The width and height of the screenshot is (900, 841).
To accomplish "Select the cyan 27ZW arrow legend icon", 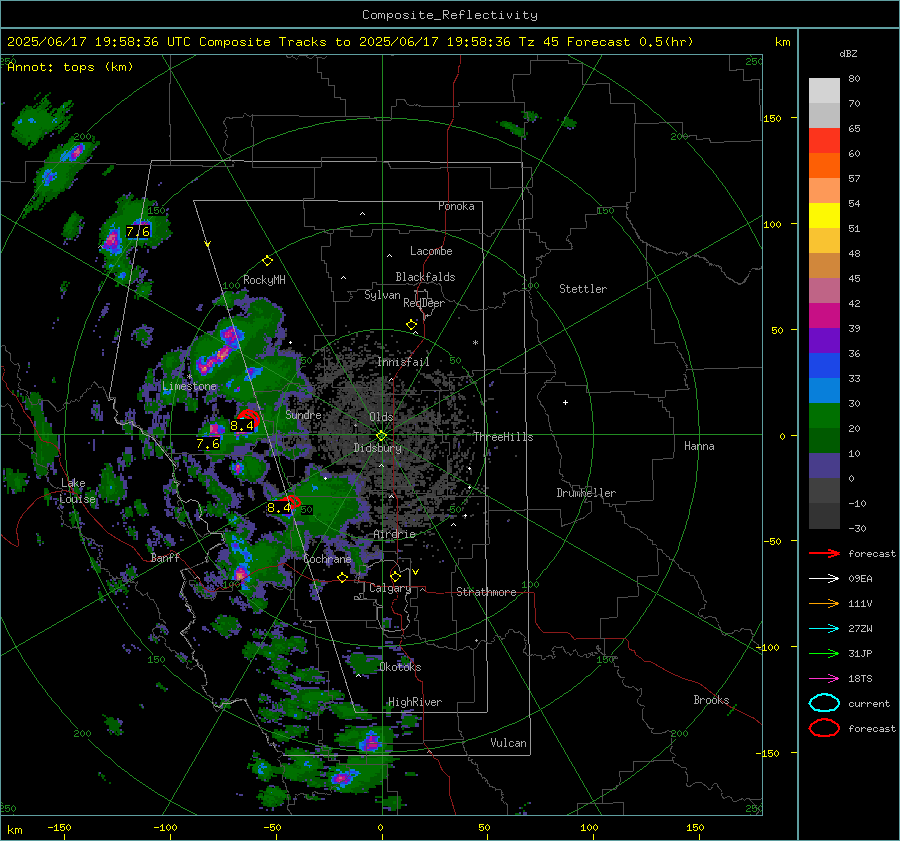I will pos(824,629).
